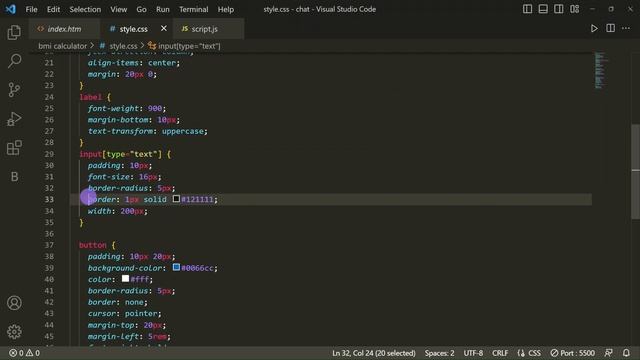Show errors and warnings count in status bar
The height and width of the screenshot is (360, 640).
pyautogui.click(x=24, y=353)
